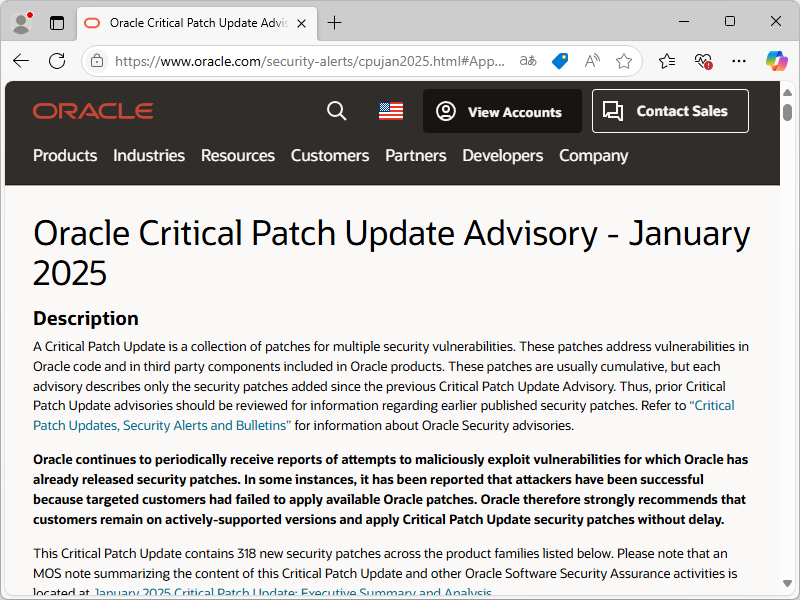Click the browser Back arrow
Image resolution: width=800 pixels, height=600 pixels.
point(20,61)
